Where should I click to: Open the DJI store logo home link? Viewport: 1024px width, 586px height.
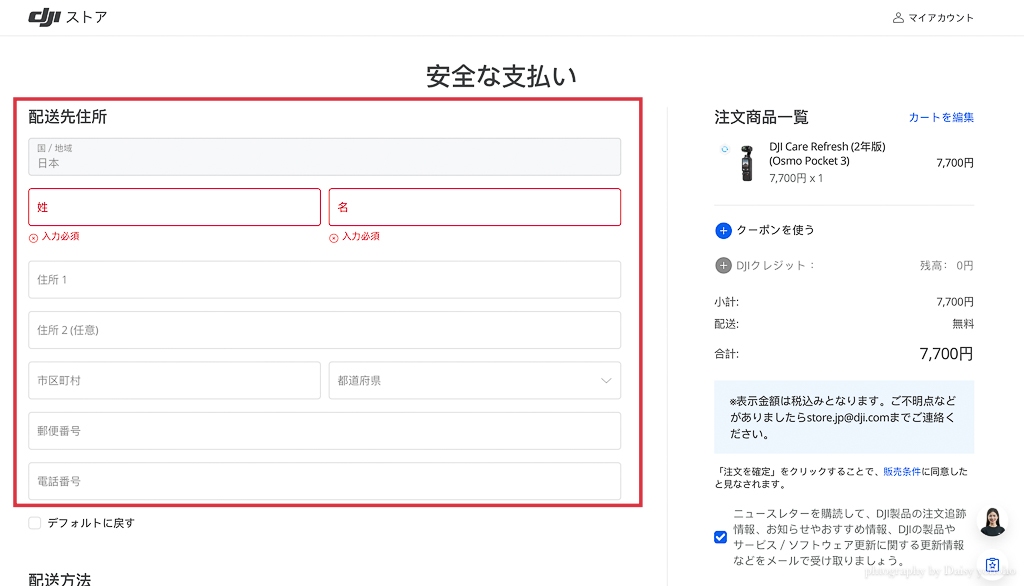tap(68, 17)
